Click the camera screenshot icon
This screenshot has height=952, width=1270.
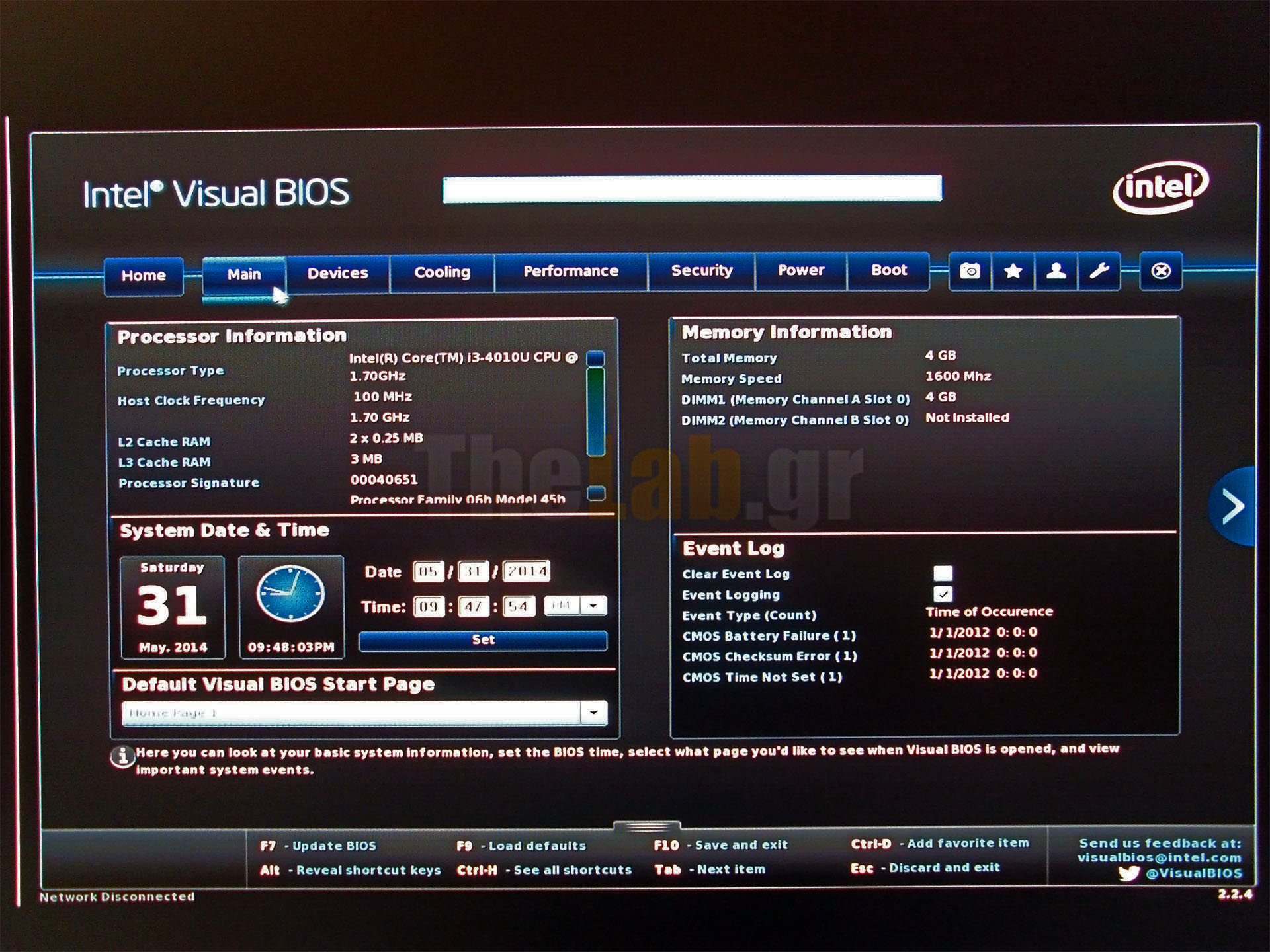(x=970, y=271)
